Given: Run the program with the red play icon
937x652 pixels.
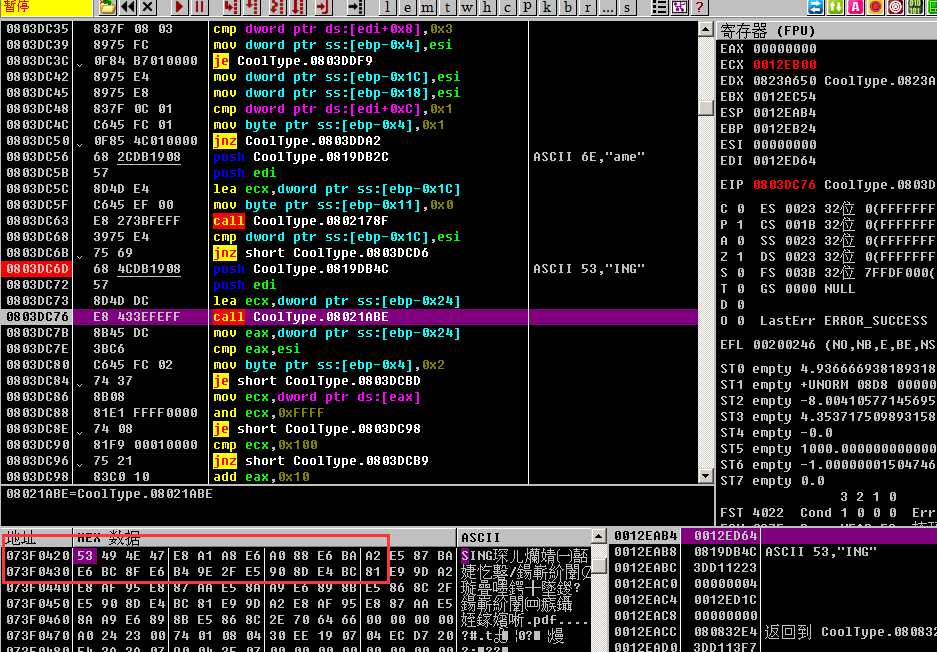Looking at the screenshot, I should (180, 7).
